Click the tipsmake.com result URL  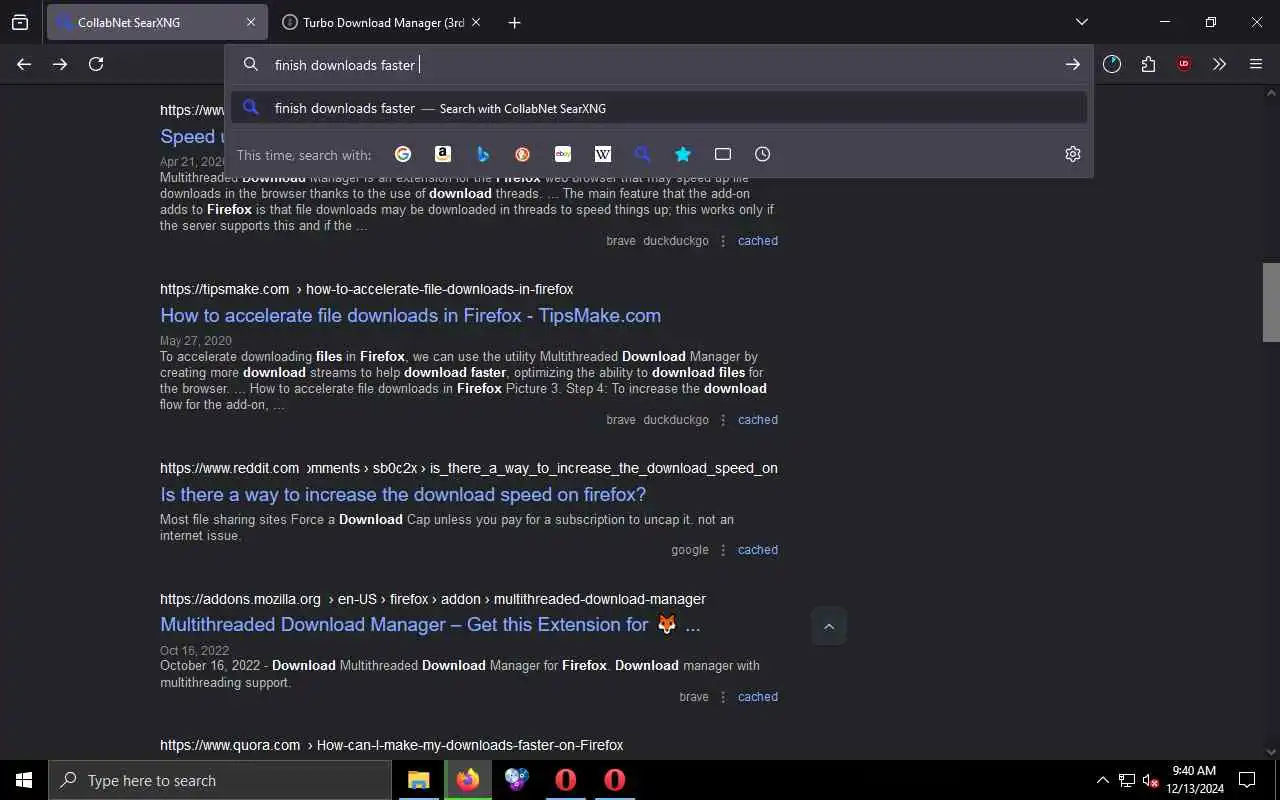366,289
